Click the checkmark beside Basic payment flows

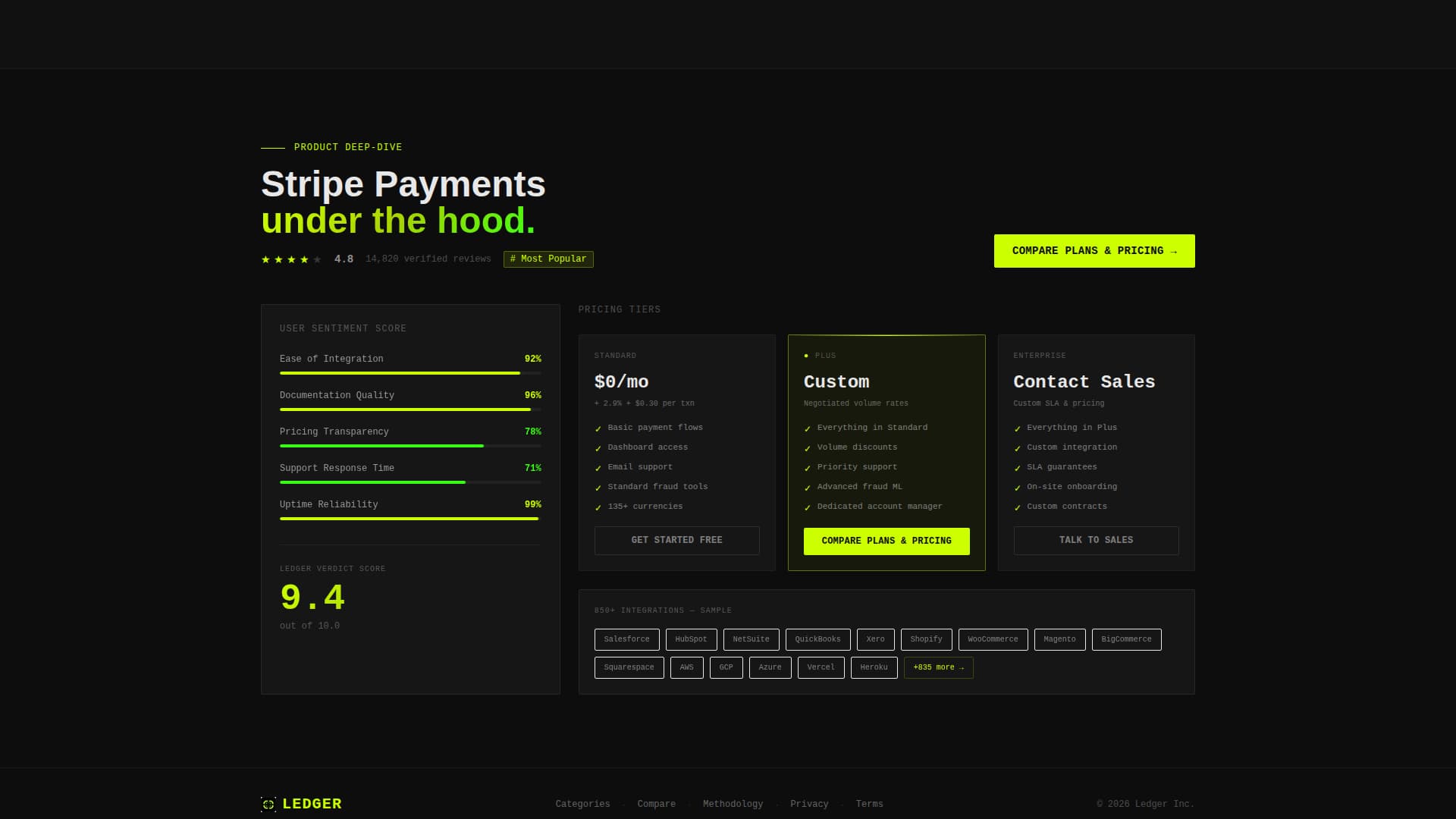(598, 428)
